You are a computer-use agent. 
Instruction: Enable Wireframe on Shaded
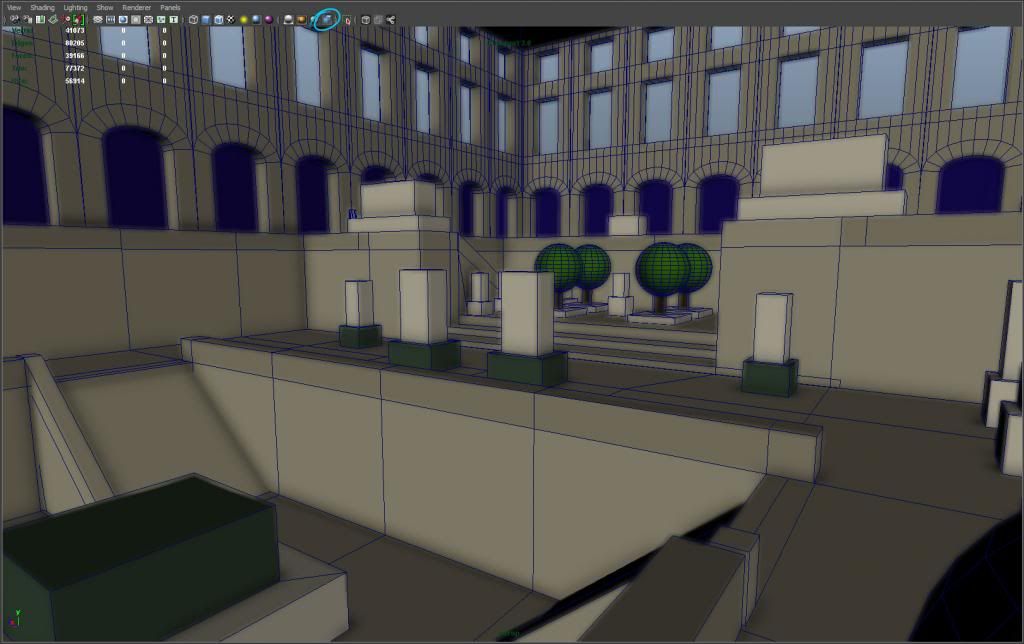[x=218, y=20]
